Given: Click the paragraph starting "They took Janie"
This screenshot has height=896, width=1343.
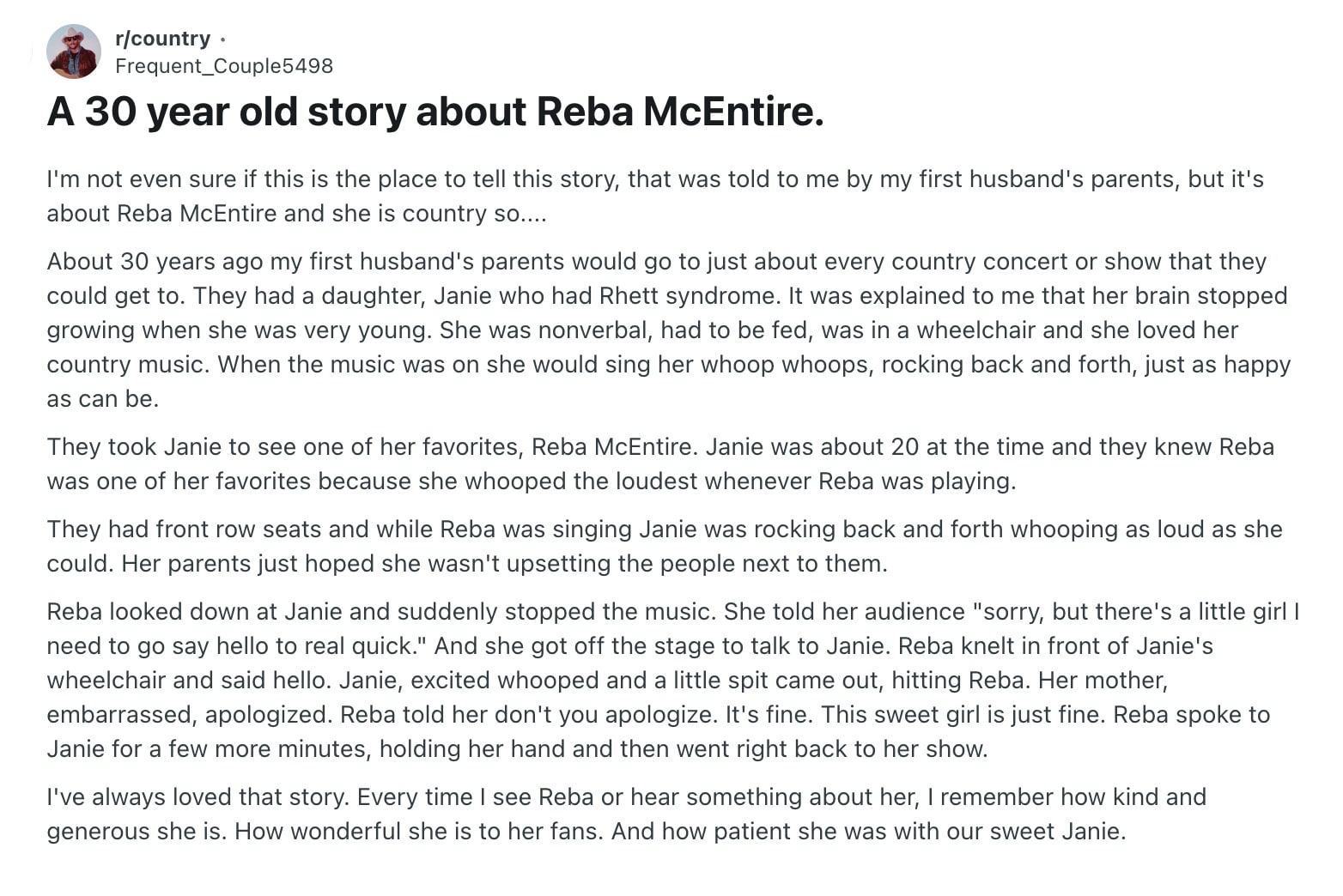Looking at the screenshot, I should pyautogui.click(x=659, y=463).
